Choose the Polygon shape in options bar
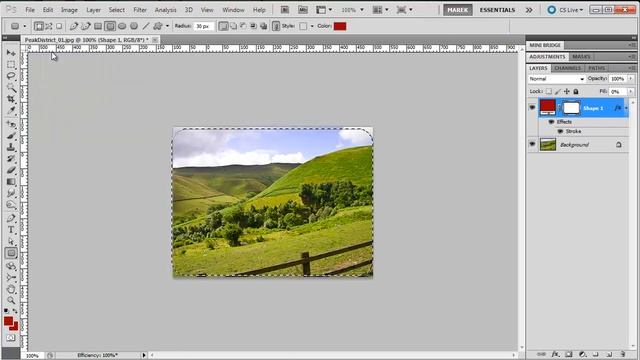640x360 pixels. (x=134, y=26)
